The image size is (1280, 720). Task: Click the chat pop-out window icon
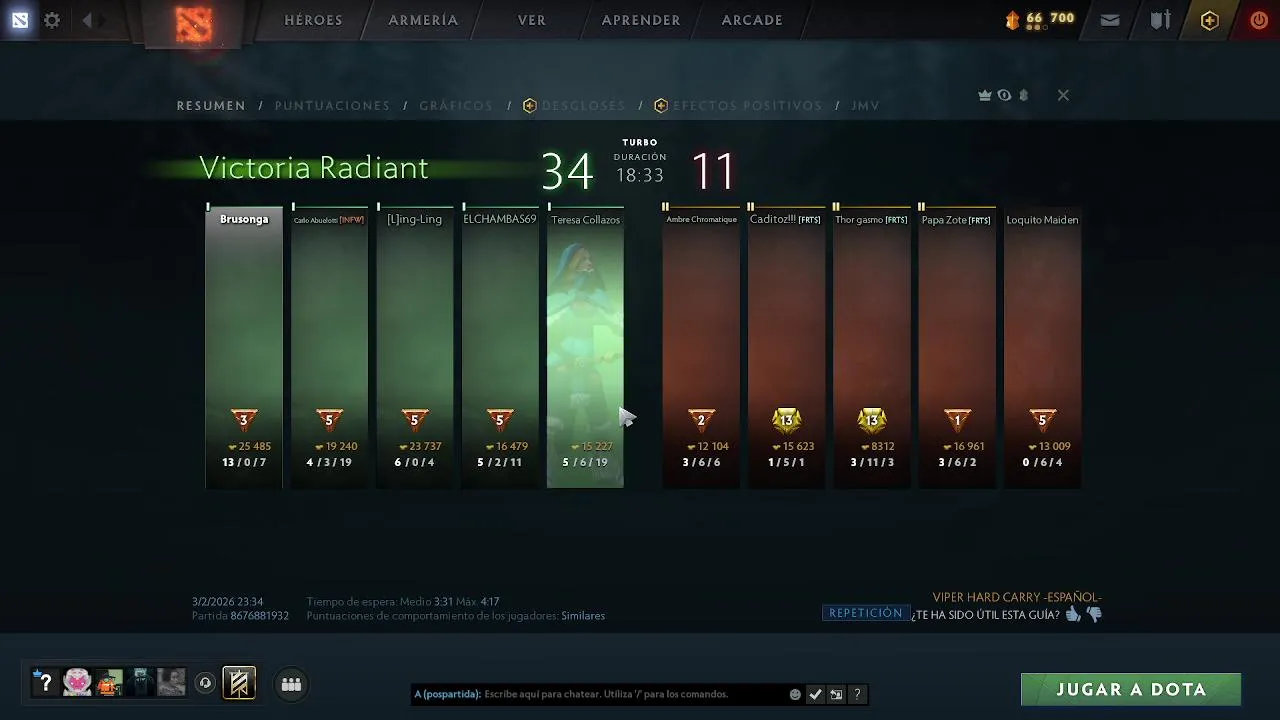click(836, 694)
